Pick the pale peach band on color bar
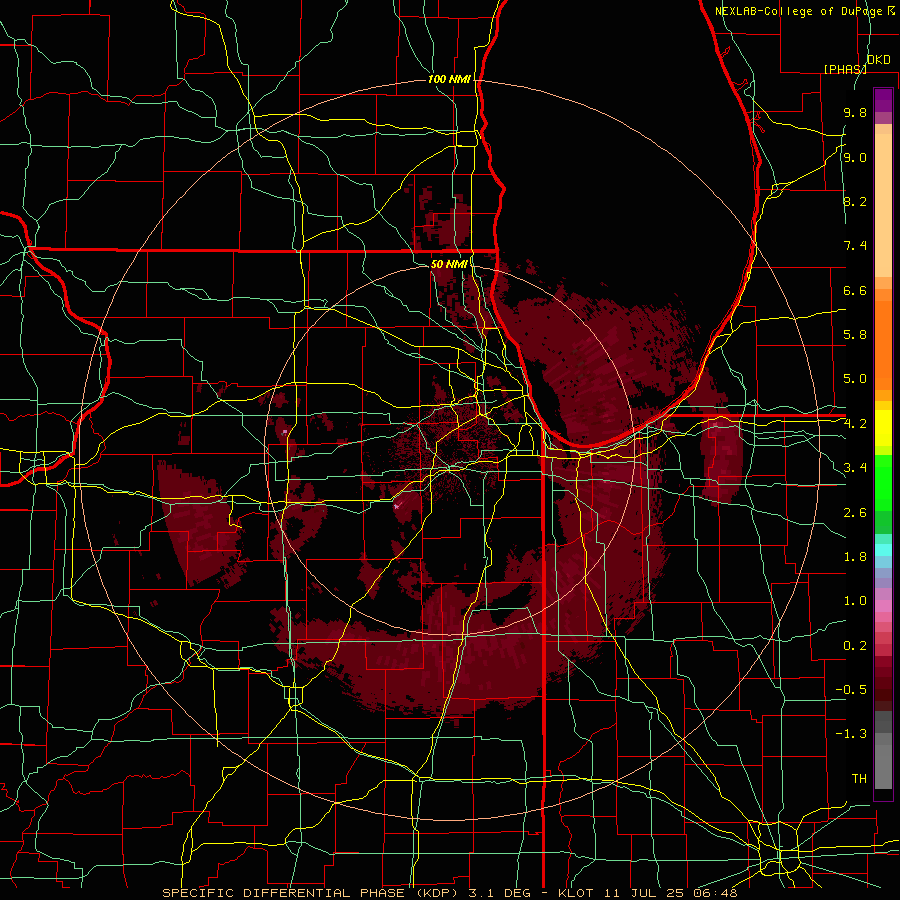This screenshot has width=900, height=900. pos(883,207)
